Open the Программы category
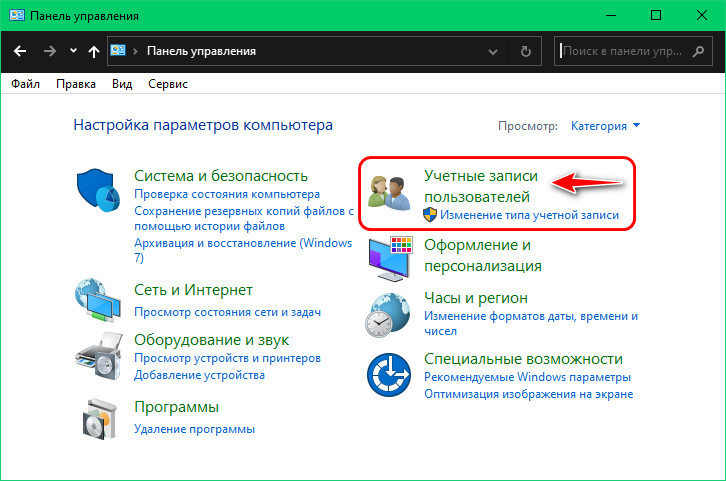 click(176, 407)
